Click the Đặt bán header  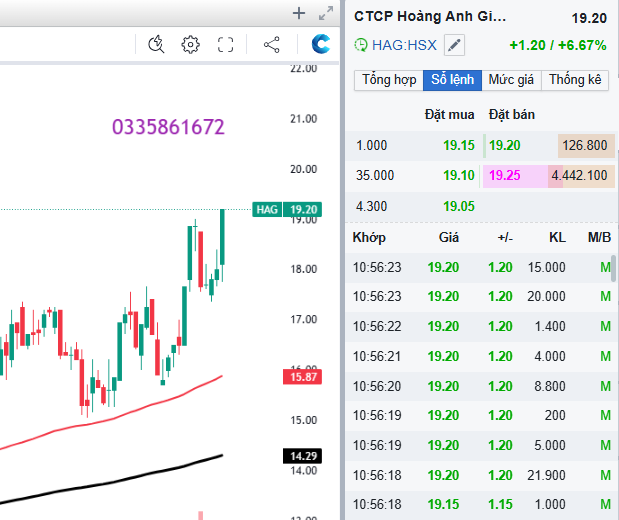[x=512, y=115]
